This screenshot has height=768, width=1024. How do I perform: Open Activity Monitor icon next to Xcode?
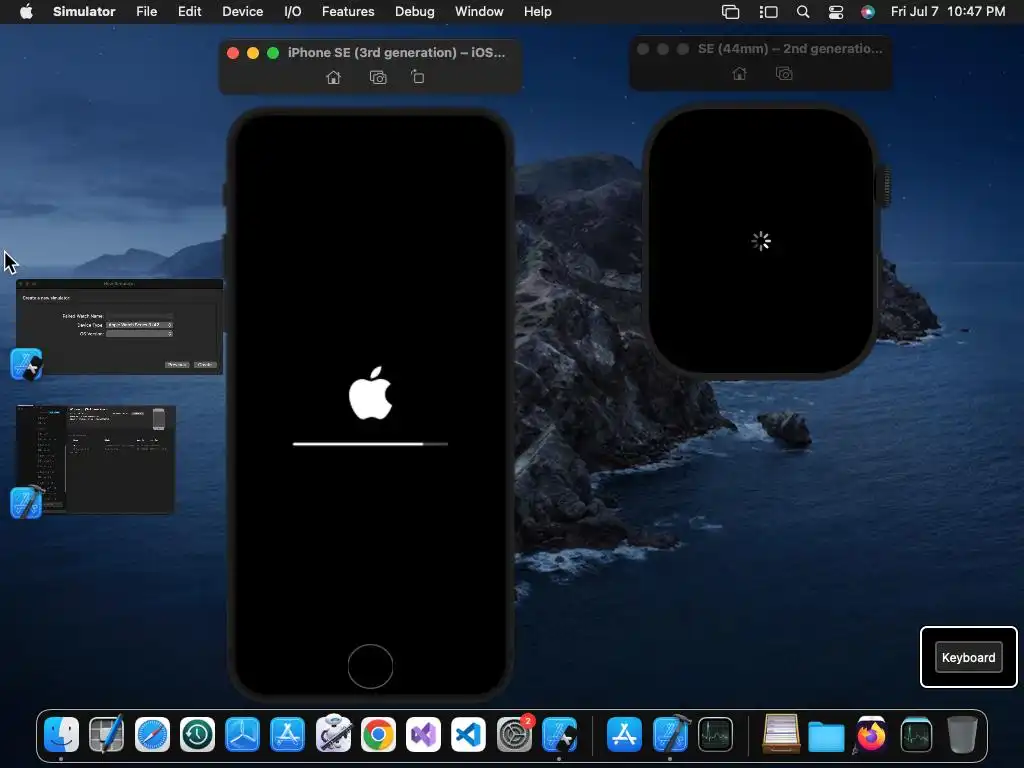pyautogui.click(x=715, y=735)
